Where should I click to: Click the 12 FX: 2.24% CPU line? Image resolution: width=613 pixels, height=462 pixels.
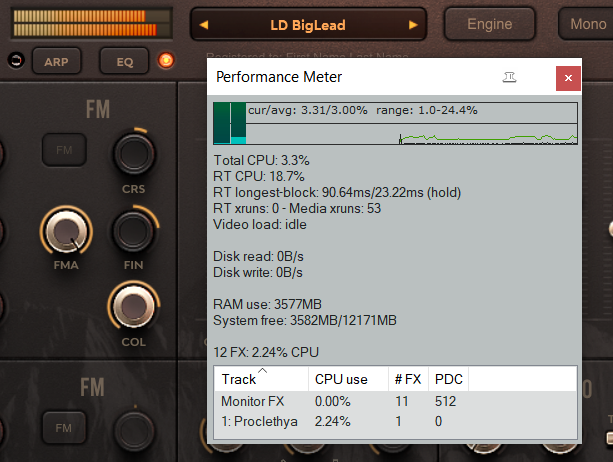[x=266, y=353]
